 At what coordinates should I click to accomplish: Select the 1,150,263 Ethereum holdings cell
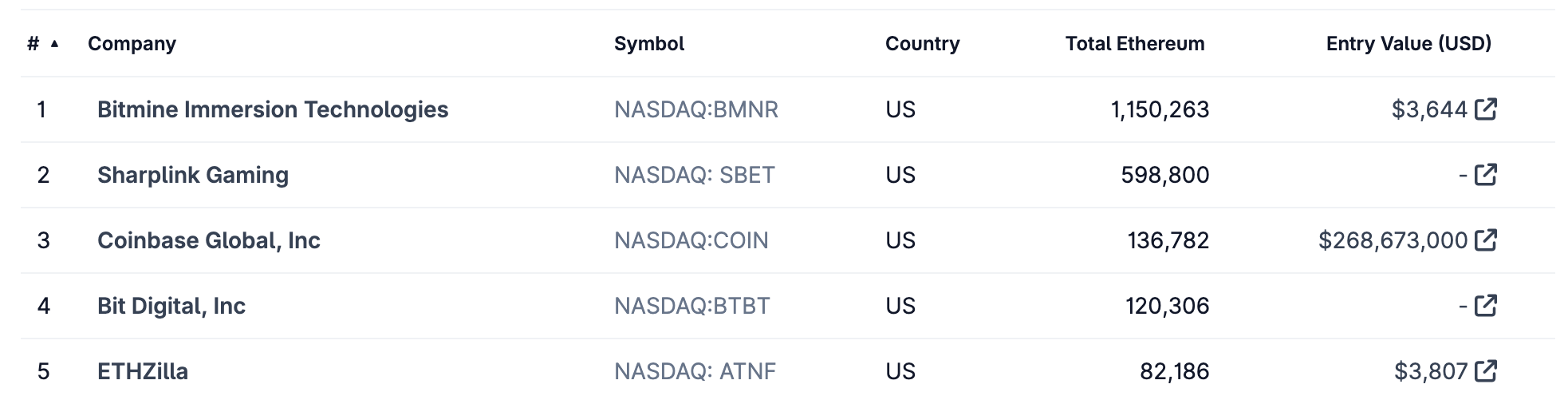coord(1160,109)
